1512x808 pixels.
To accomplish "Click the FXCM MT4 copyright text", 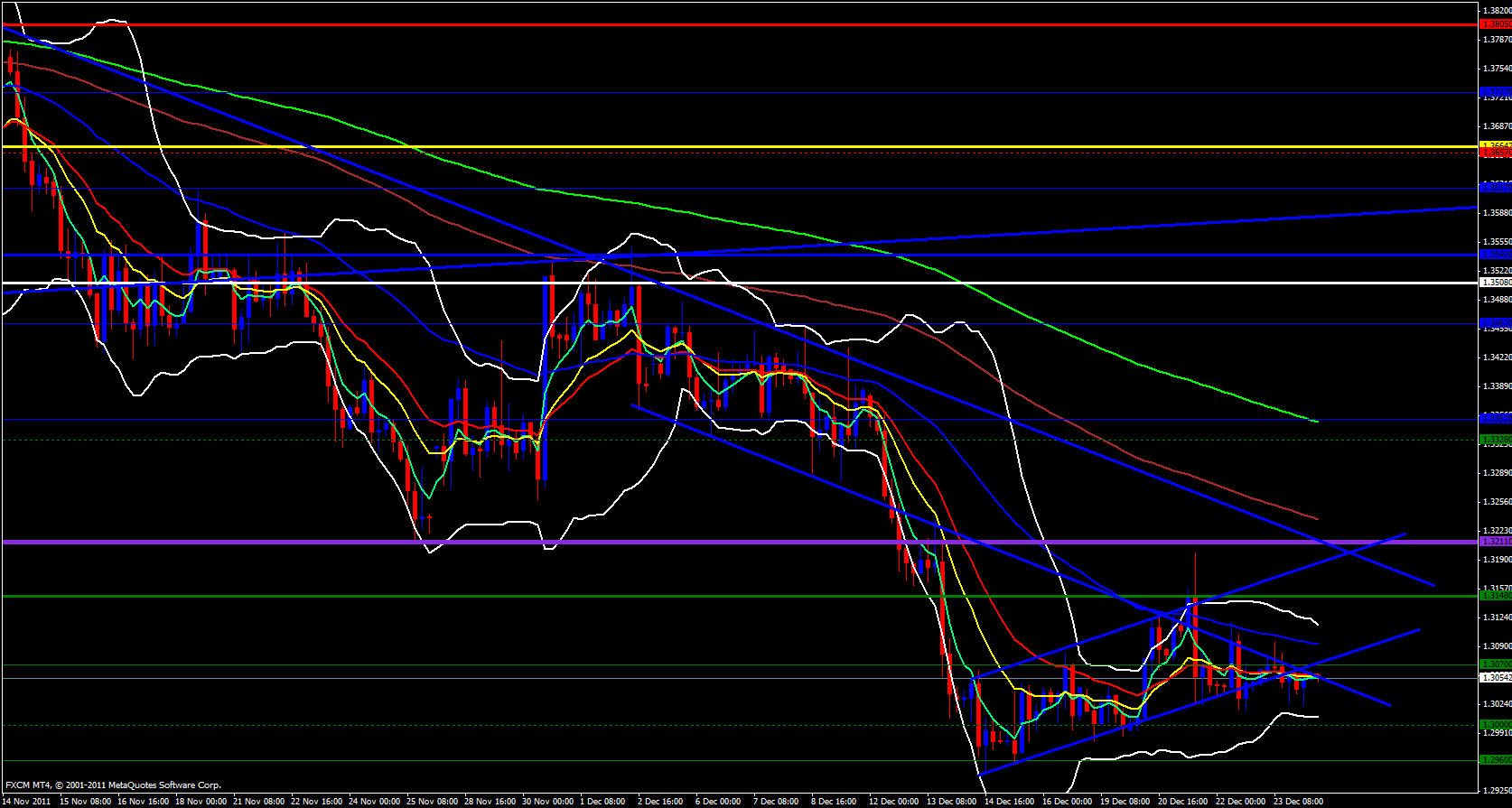I will point(113,785).
